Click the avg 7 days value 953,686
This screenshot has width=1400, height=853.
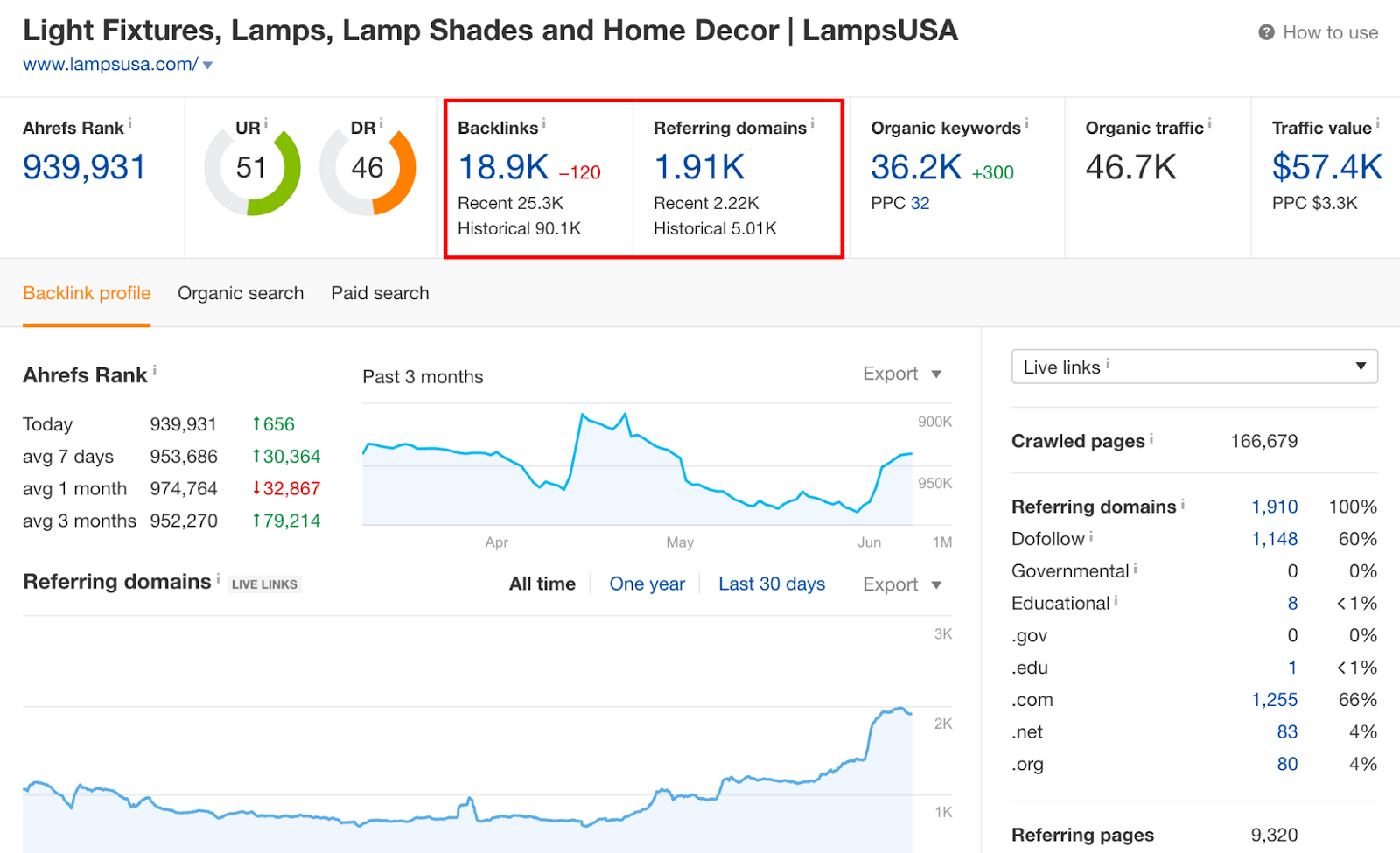coord(184,457)
